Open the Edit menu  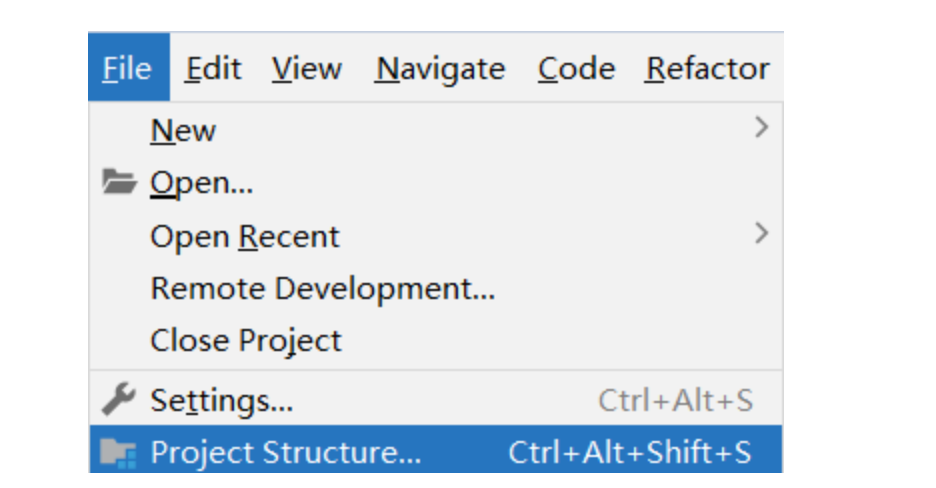[213, 68]
